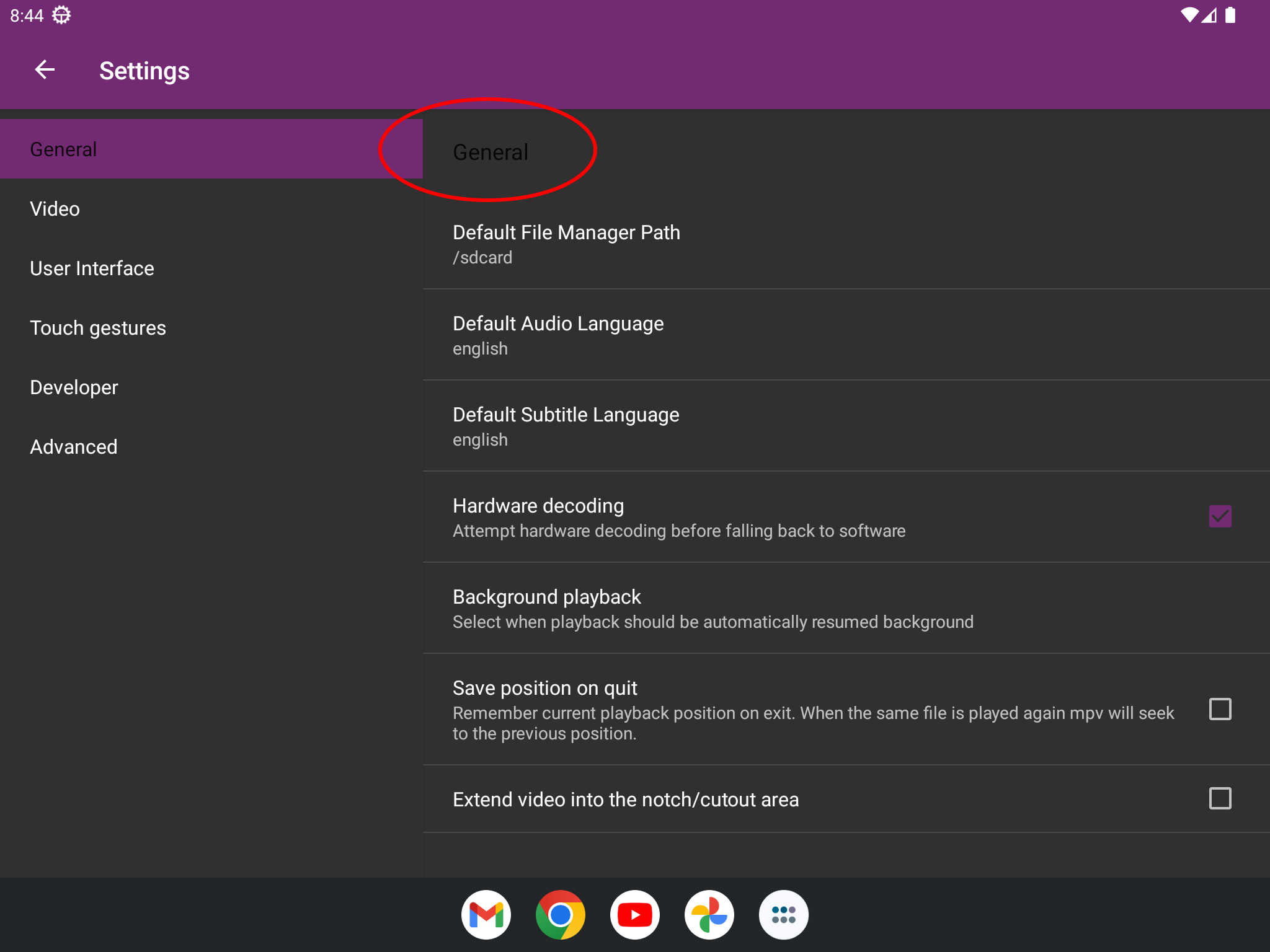
Task: Open YouTube app in the dock
Action: click(x=634, y=915)
